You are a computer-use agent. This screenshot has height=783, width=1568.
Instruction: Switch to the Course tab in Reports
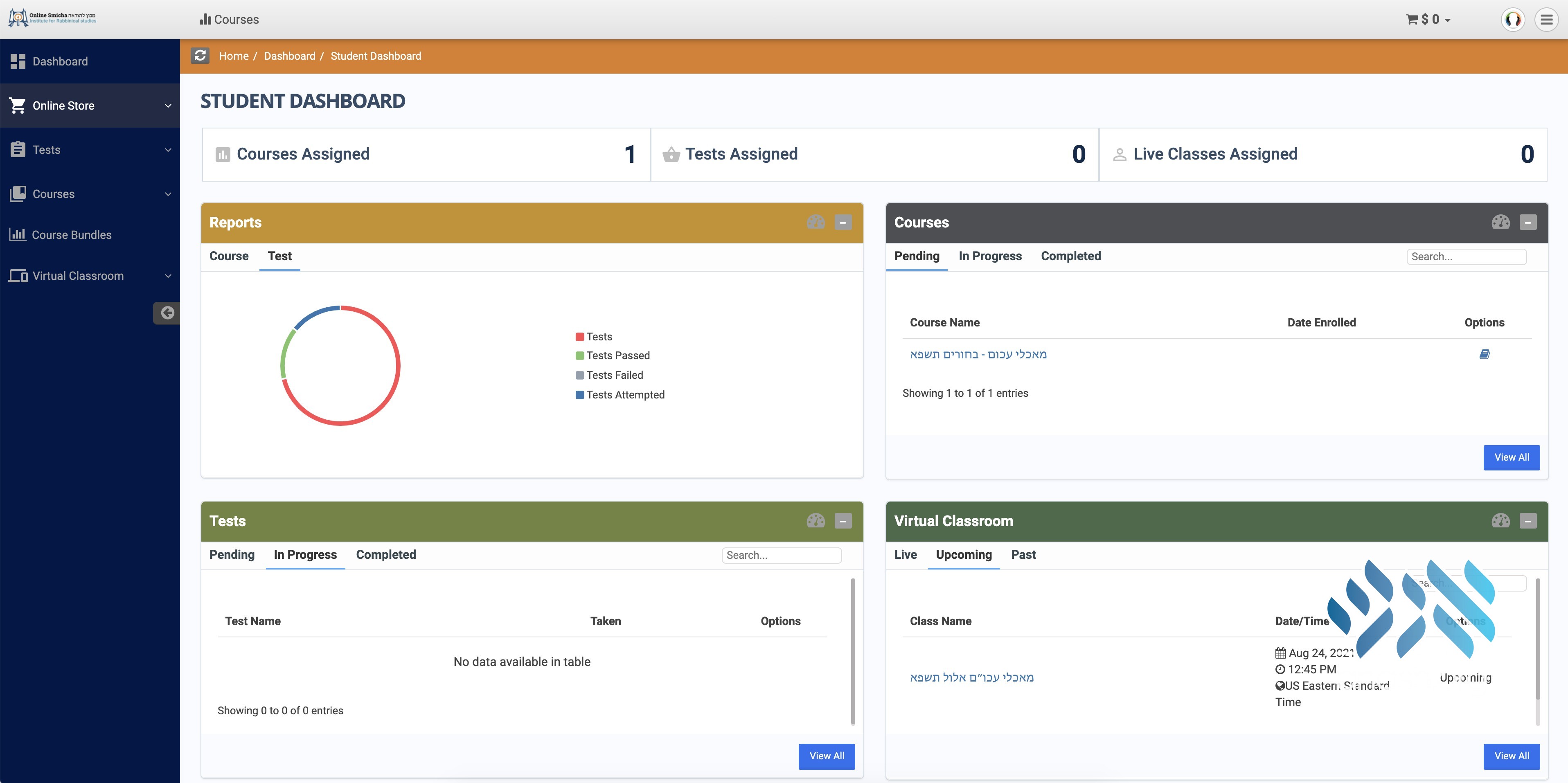point(229,256)
